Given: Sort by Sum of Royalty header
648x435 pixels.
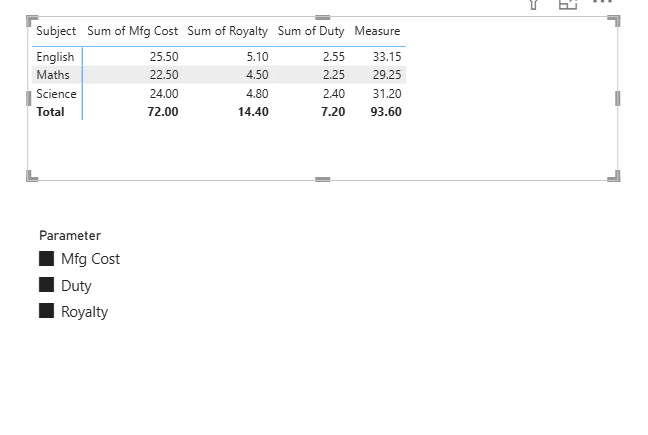Looking at the screenshot, I should click(x=228, y=31).
